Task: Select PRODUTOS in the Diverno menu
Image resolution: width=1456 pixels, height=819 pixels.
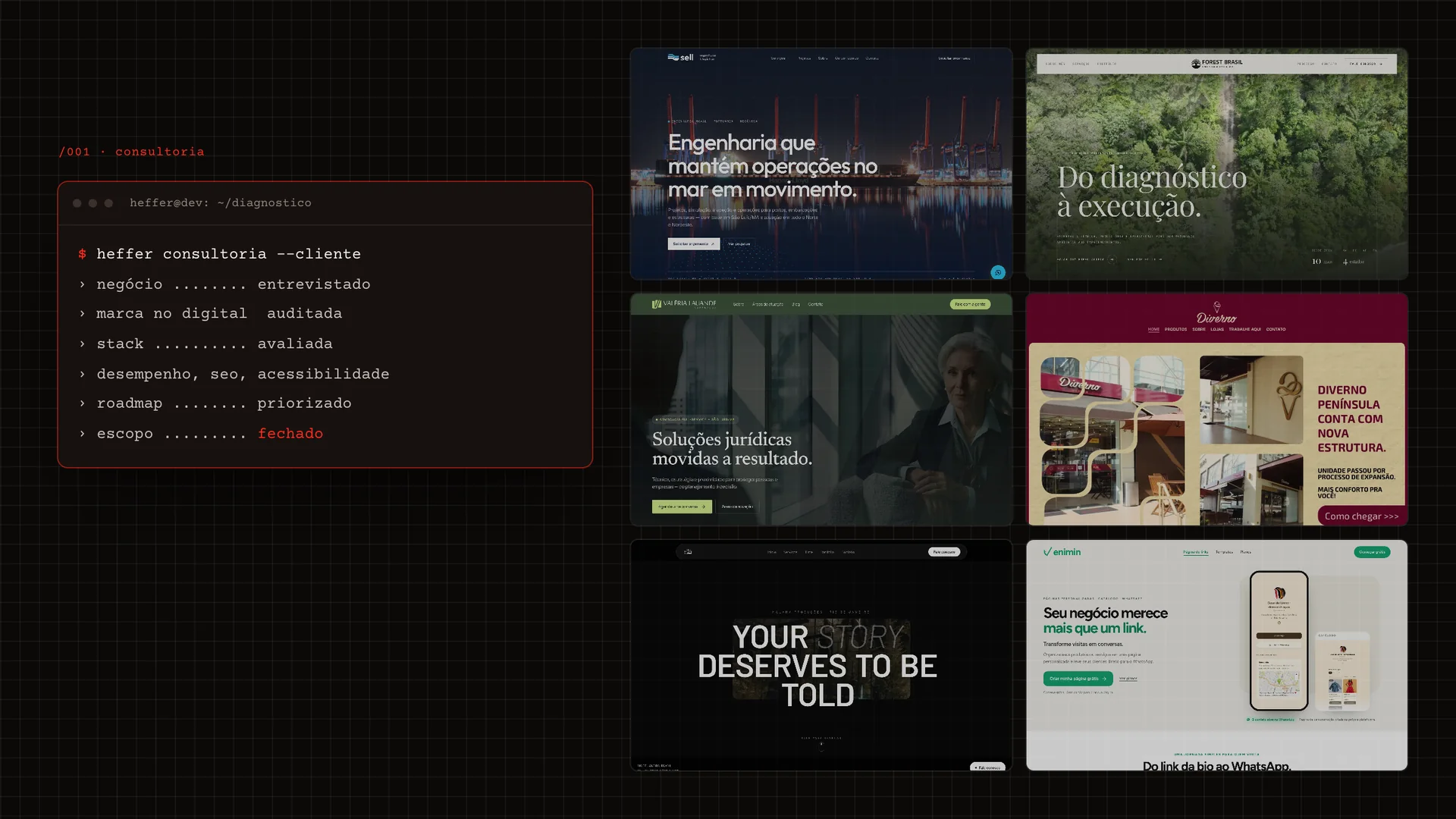Action: (x=1175, y=330)
